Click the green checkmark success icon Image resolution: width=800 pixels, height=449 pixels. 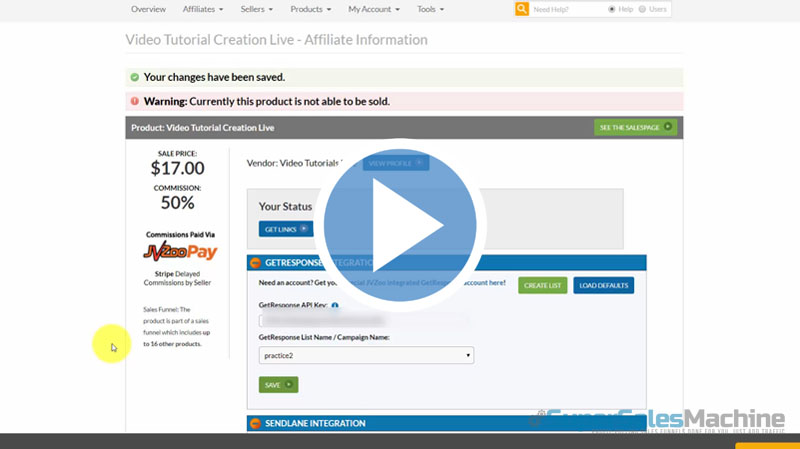pyautogui.click(x=135, y=77)
